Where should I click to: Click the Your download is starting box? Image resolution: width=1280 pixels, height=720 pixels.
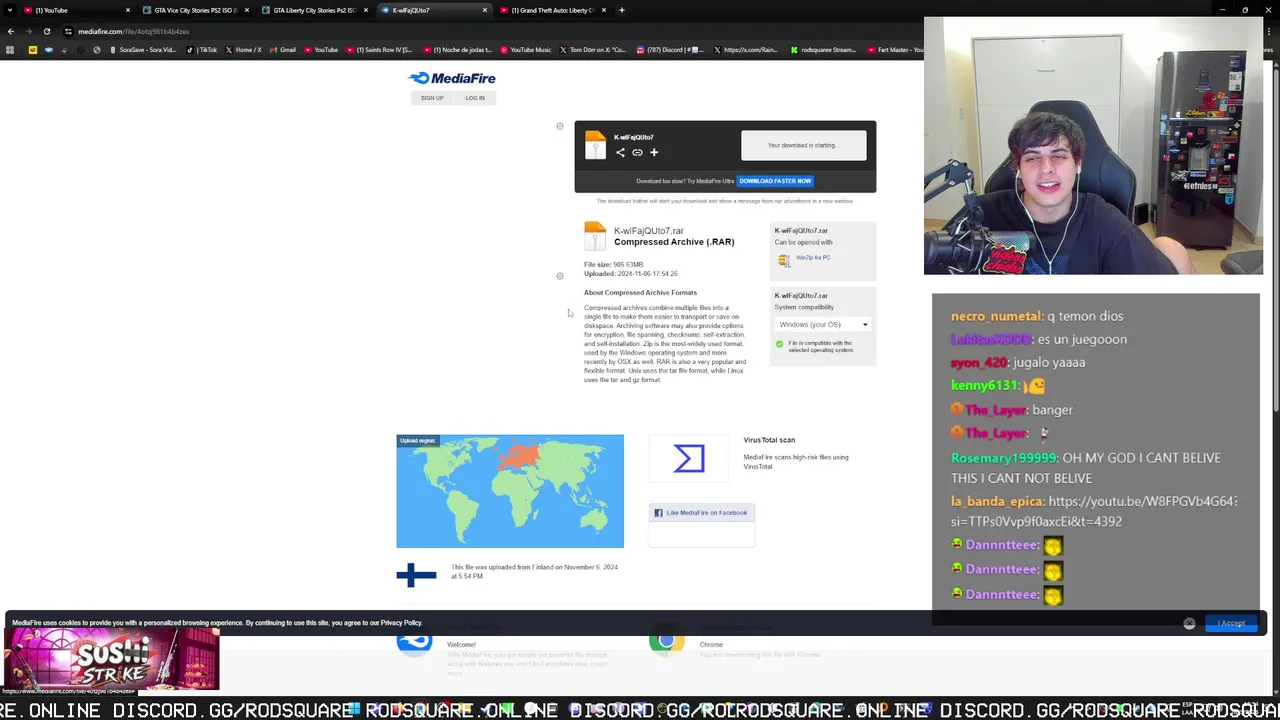pos(803,145)
